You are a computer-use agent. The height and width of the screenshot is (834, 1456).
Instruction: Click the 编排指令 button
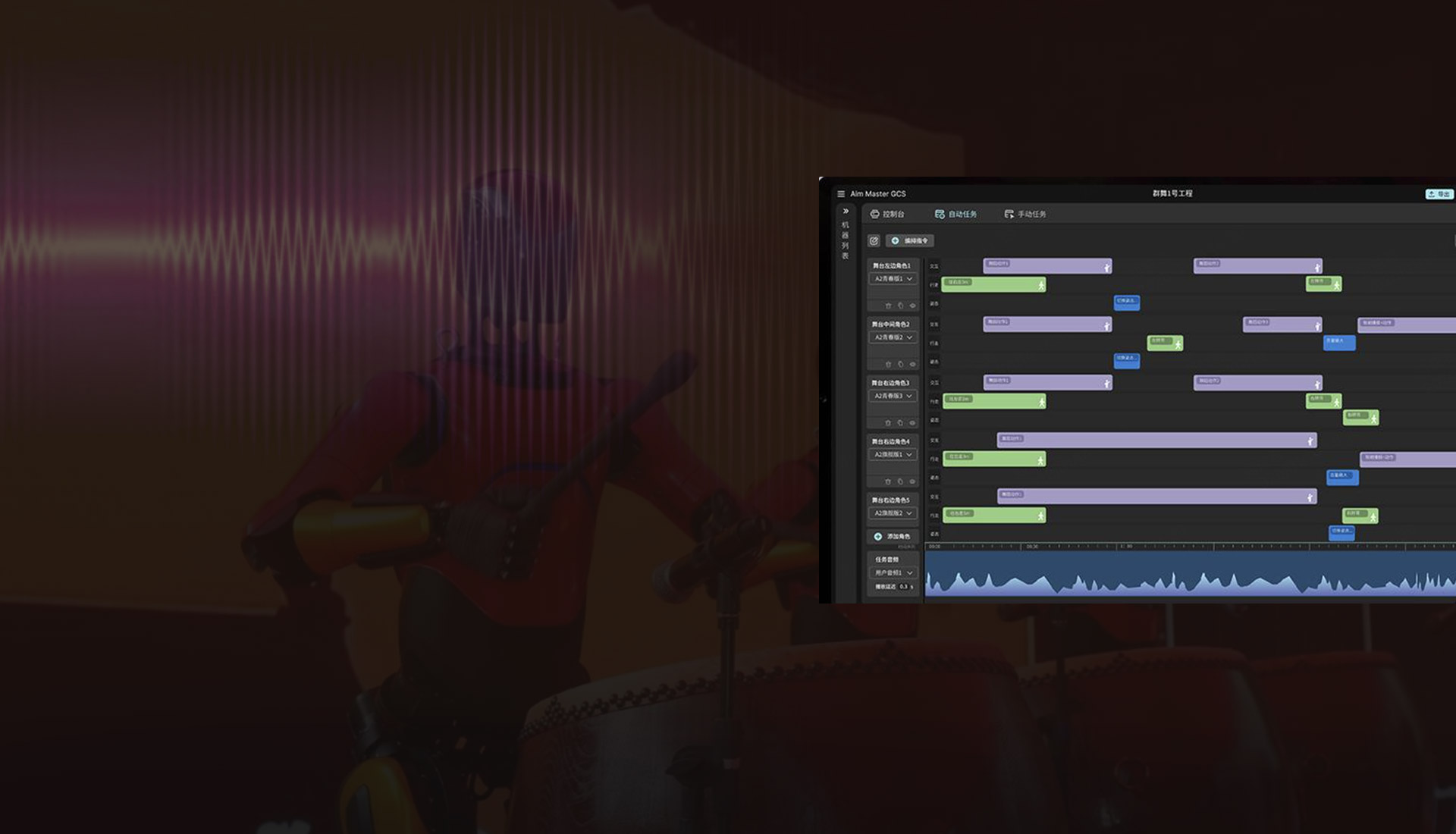coord(910,241)
